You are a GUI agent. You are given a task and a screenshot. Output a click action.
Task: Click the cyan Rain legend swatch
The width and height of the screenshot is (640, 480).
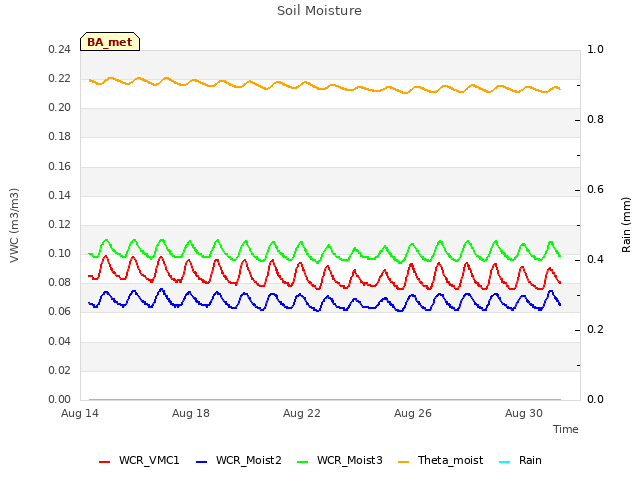504,462
